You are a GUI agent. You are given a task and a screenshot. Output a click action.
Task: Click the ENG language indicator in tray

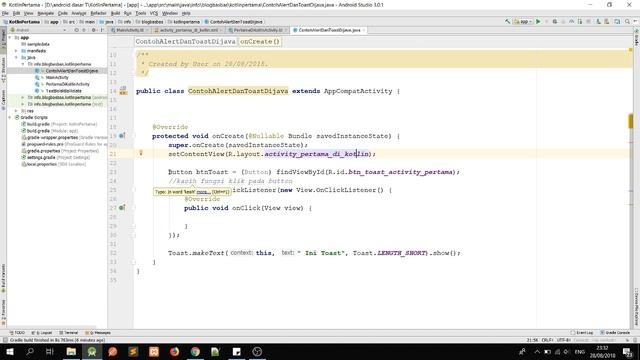580,351
